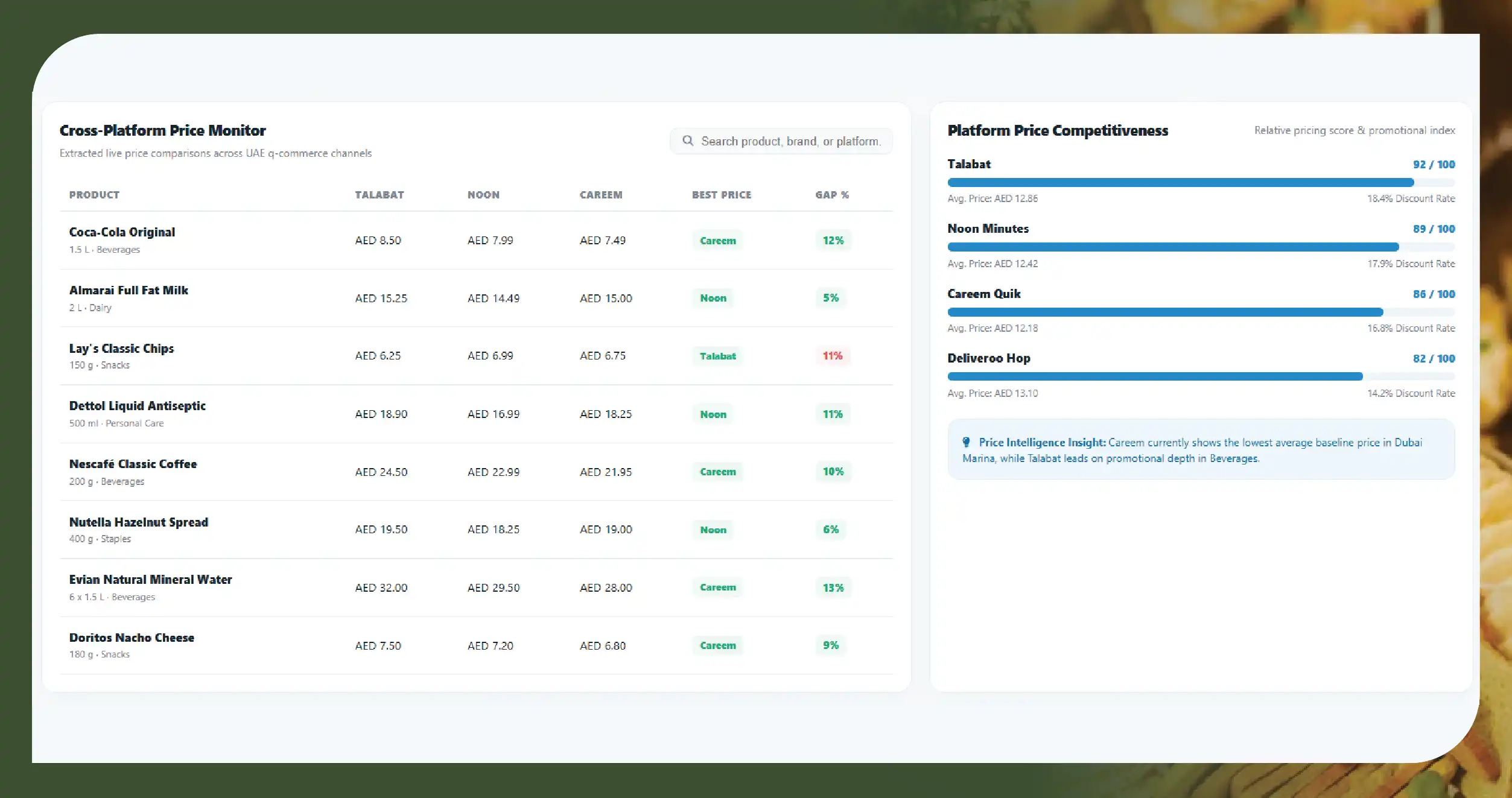This screenshot has width=1512, height=798.
Task: Click the Deliveroo Hop competitiveness progress bar
Action: pyautogui.click(x=1201, y=376)
